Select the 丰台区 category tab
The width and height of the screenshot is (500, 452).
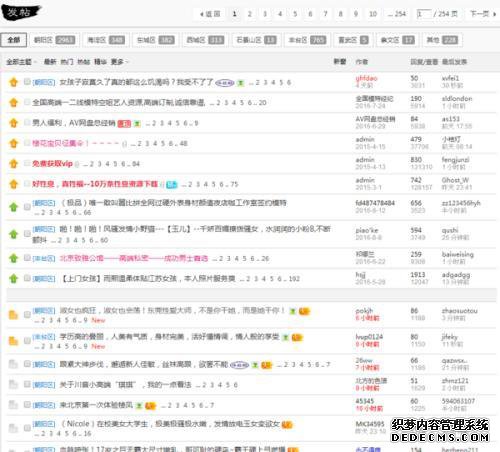coord(307,40)
